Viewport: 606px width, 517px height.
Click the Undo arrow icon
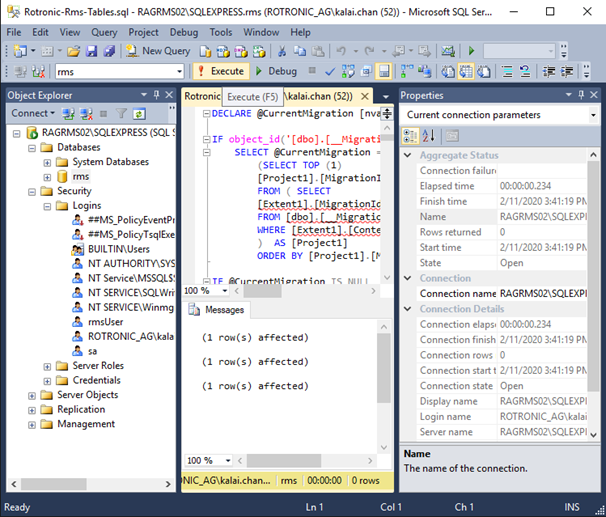[341, 51]
